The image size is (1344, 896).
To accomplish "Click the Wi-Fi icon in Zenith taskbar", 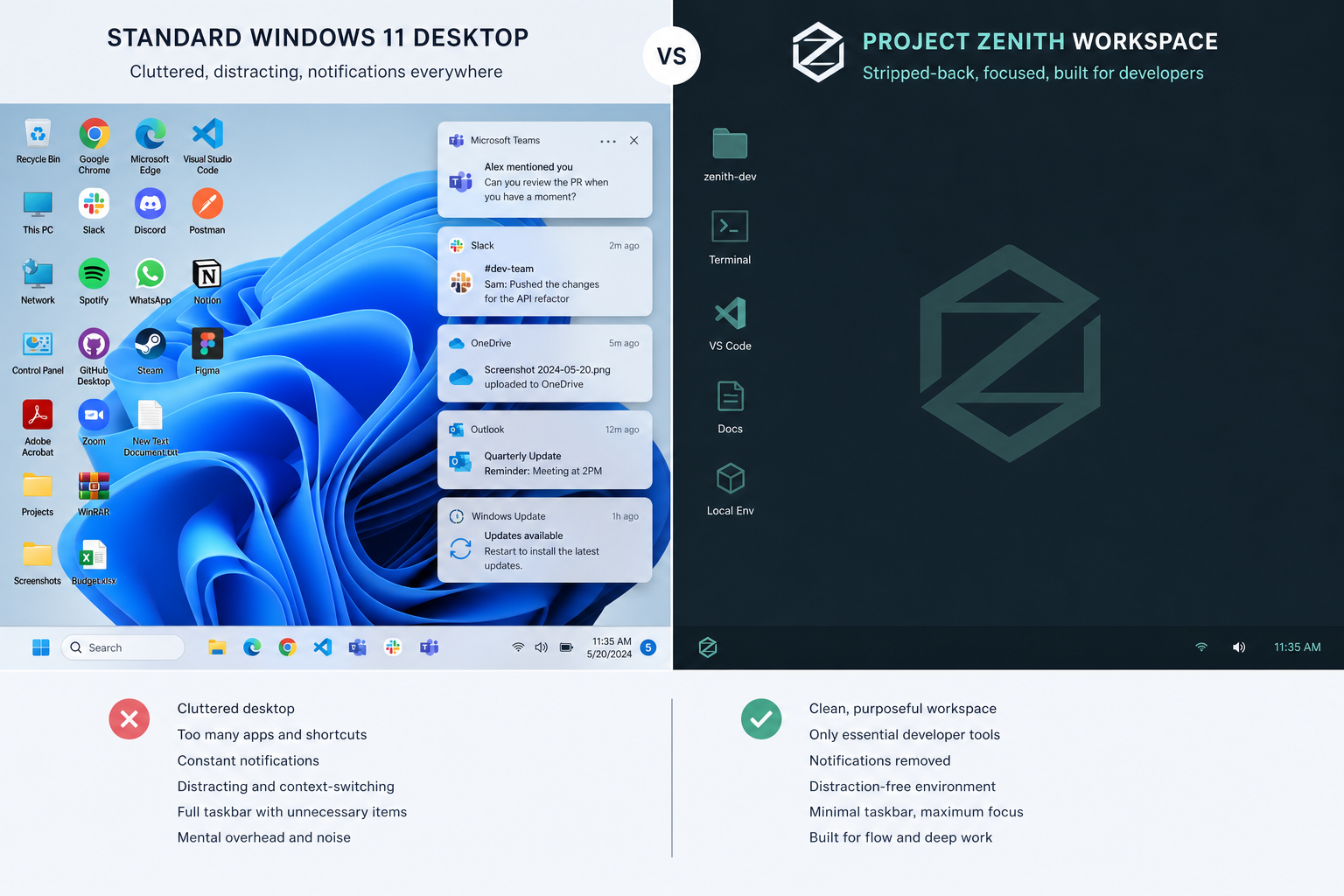I will [1201, 647].
